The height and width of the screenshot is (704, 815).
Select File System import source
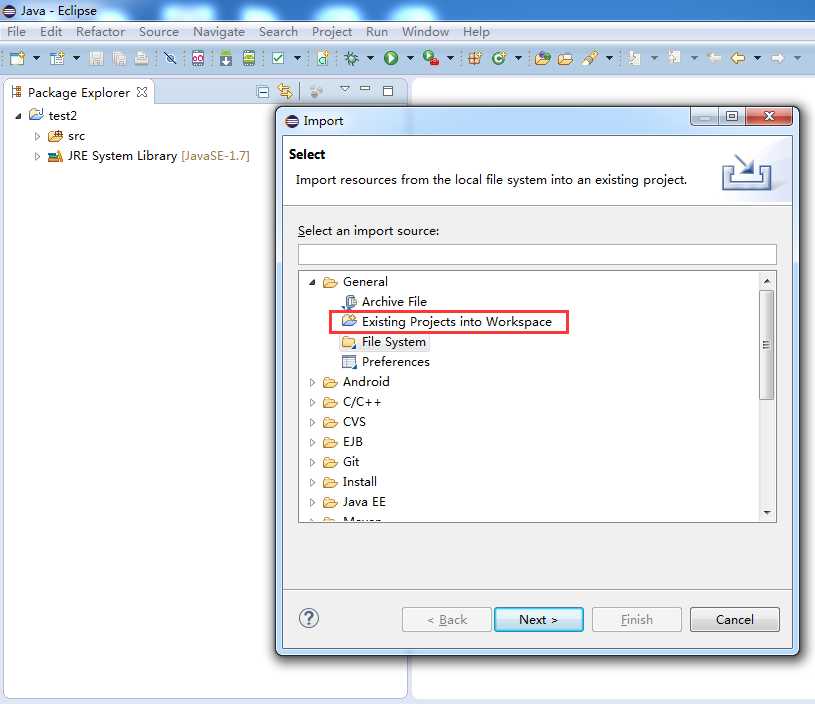click(393, 342)
